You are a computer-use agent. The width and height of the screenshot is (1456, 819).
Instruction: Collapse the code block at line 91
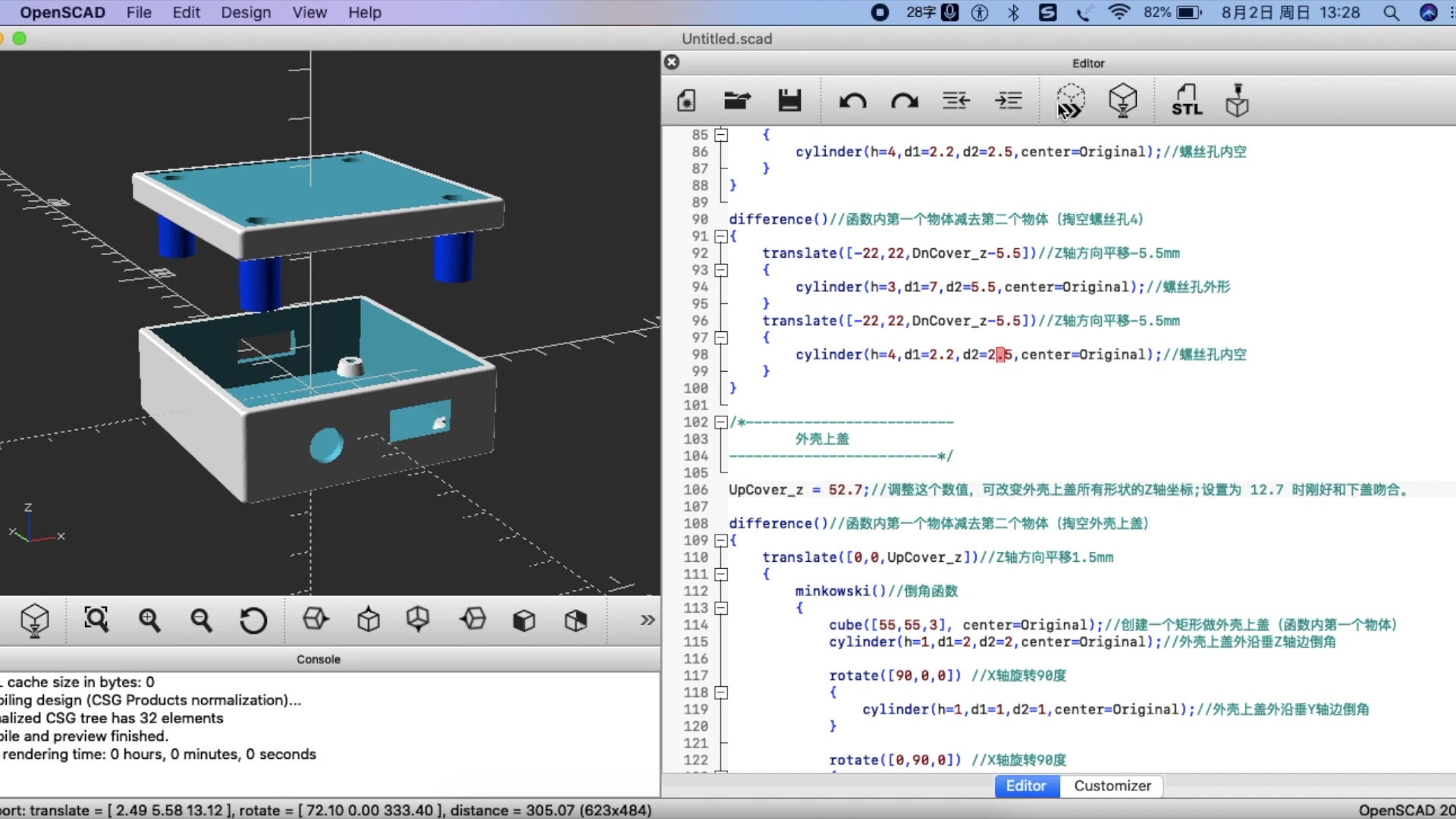pyautogui.click(x=720, y=236)
